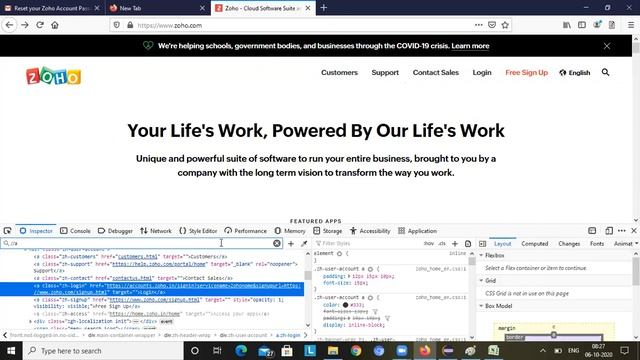This screenshot has height=360, width=640.
Task: Switch to the Console tab
Action: [x=75, y=231]
